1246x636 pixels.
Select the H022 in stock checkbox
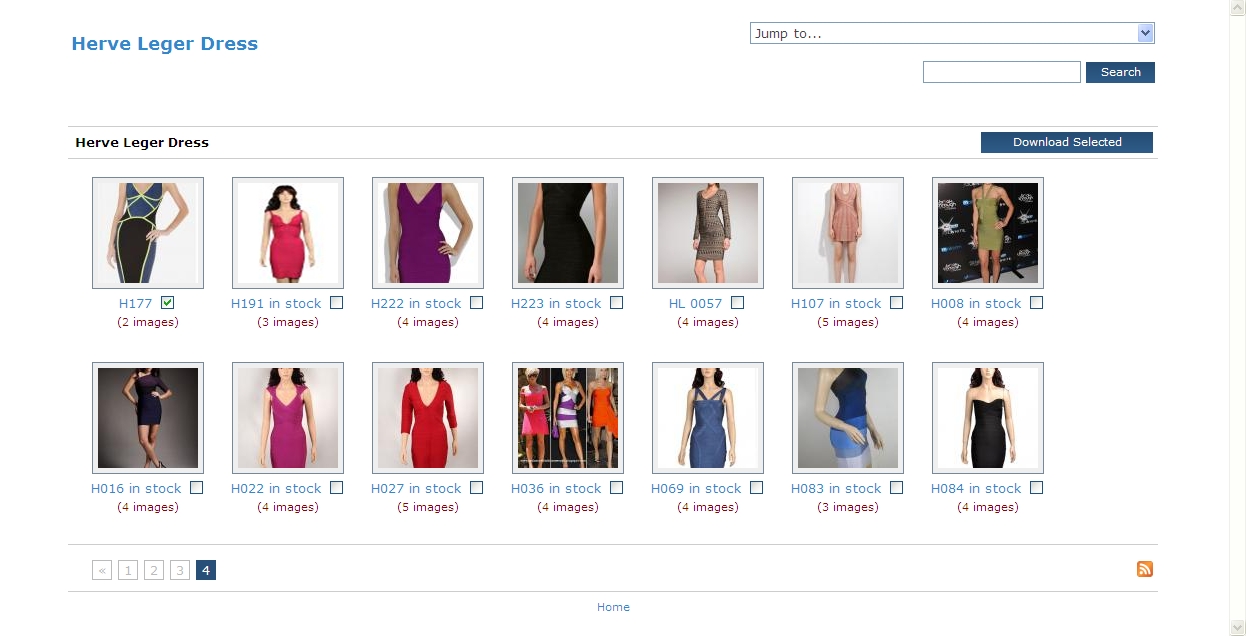click(x=336, y=487)
